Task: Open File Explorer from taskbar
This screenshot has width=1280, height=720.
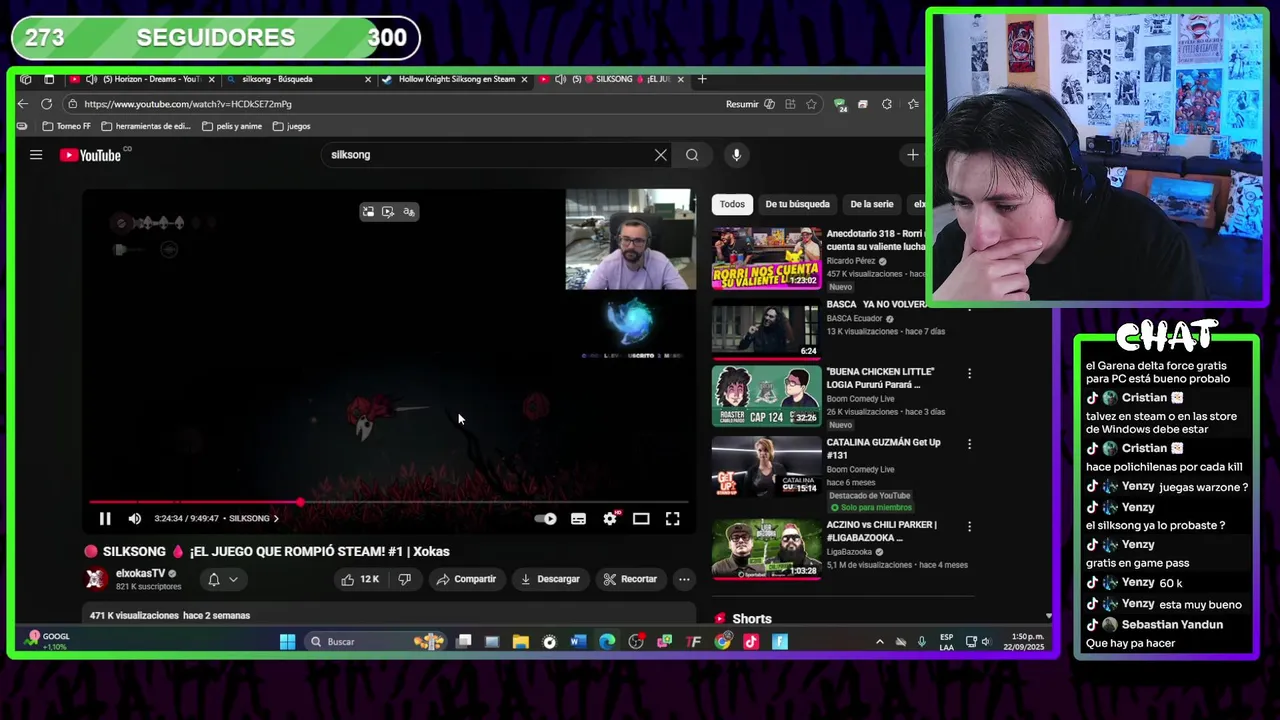Action: pyautogui.click(x=521, y=642)
